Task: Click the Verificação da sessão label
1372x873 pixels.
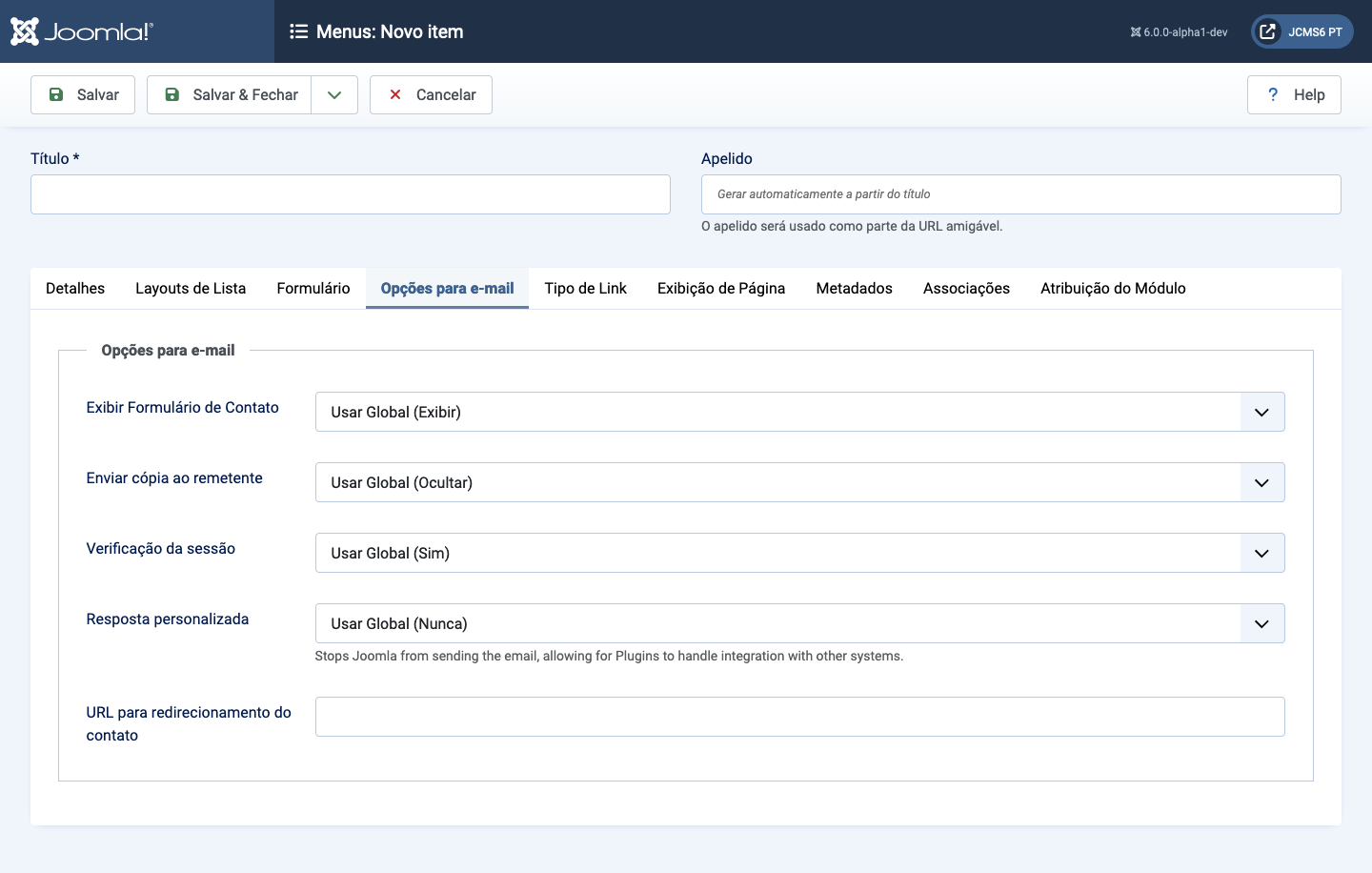Action: (x=161, y=548)
